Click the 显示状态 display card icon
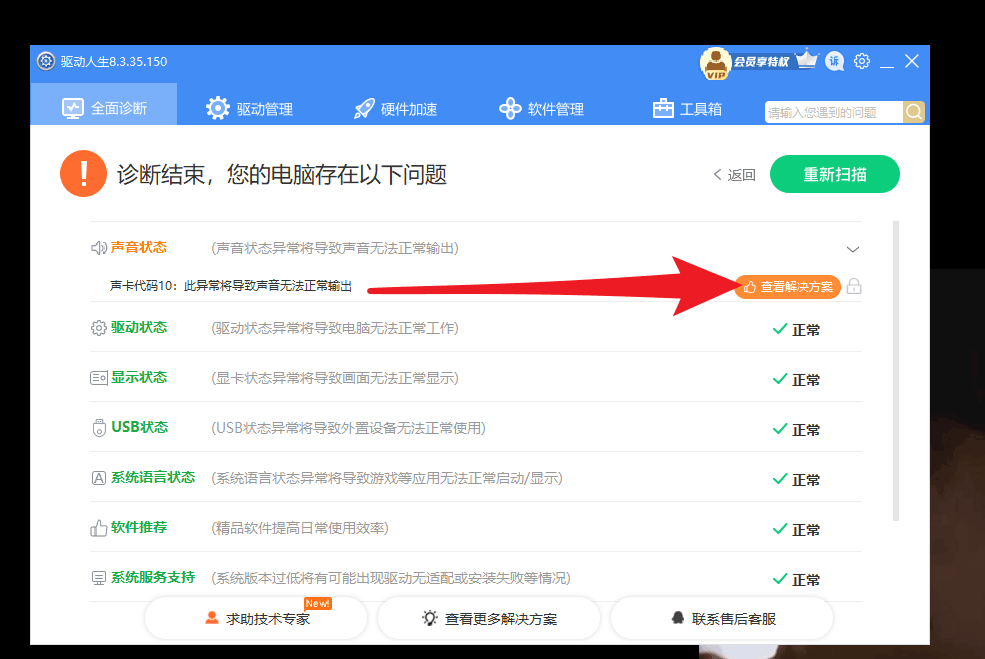 99,378
